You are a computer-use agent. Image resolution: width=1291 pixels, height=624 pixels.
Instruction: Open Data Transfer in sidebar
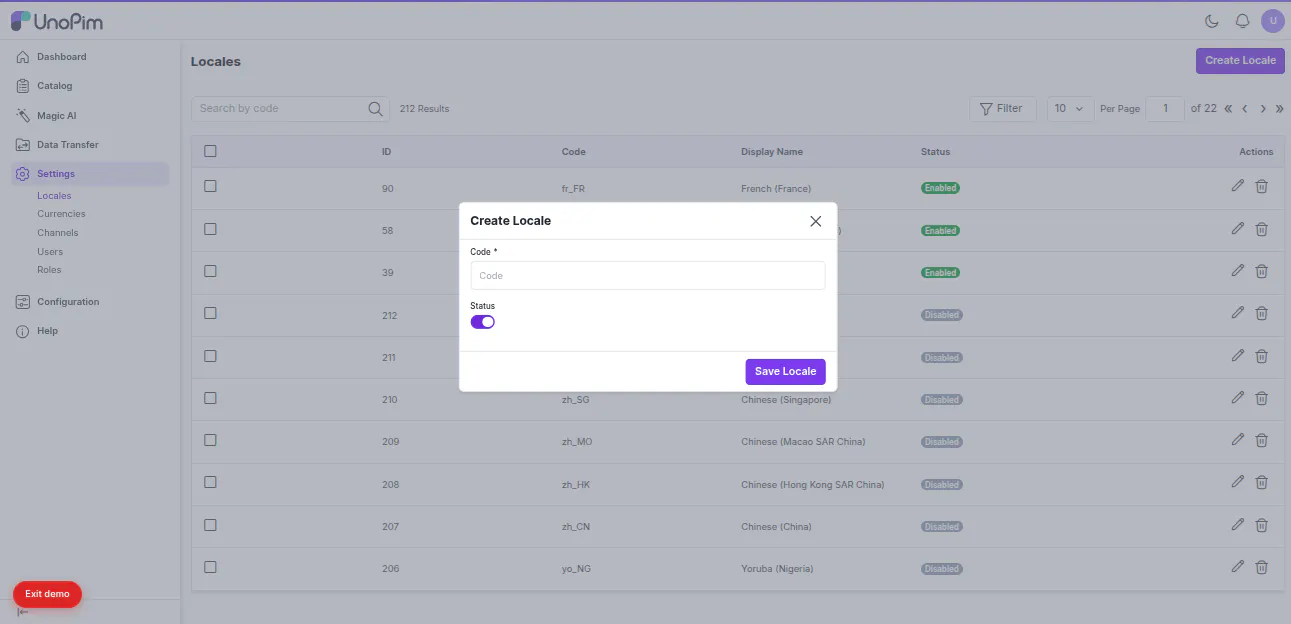(90, 145)
